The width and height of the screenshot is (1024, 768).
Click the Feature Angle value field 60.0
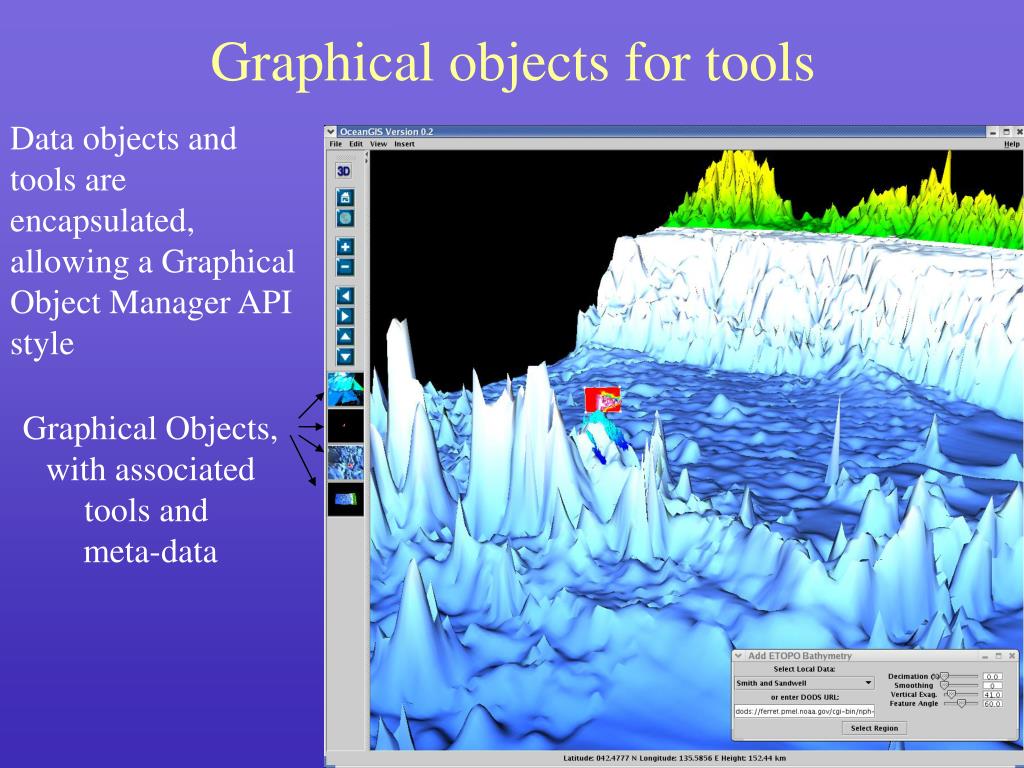pyautogui.click(x=993, y=703)
